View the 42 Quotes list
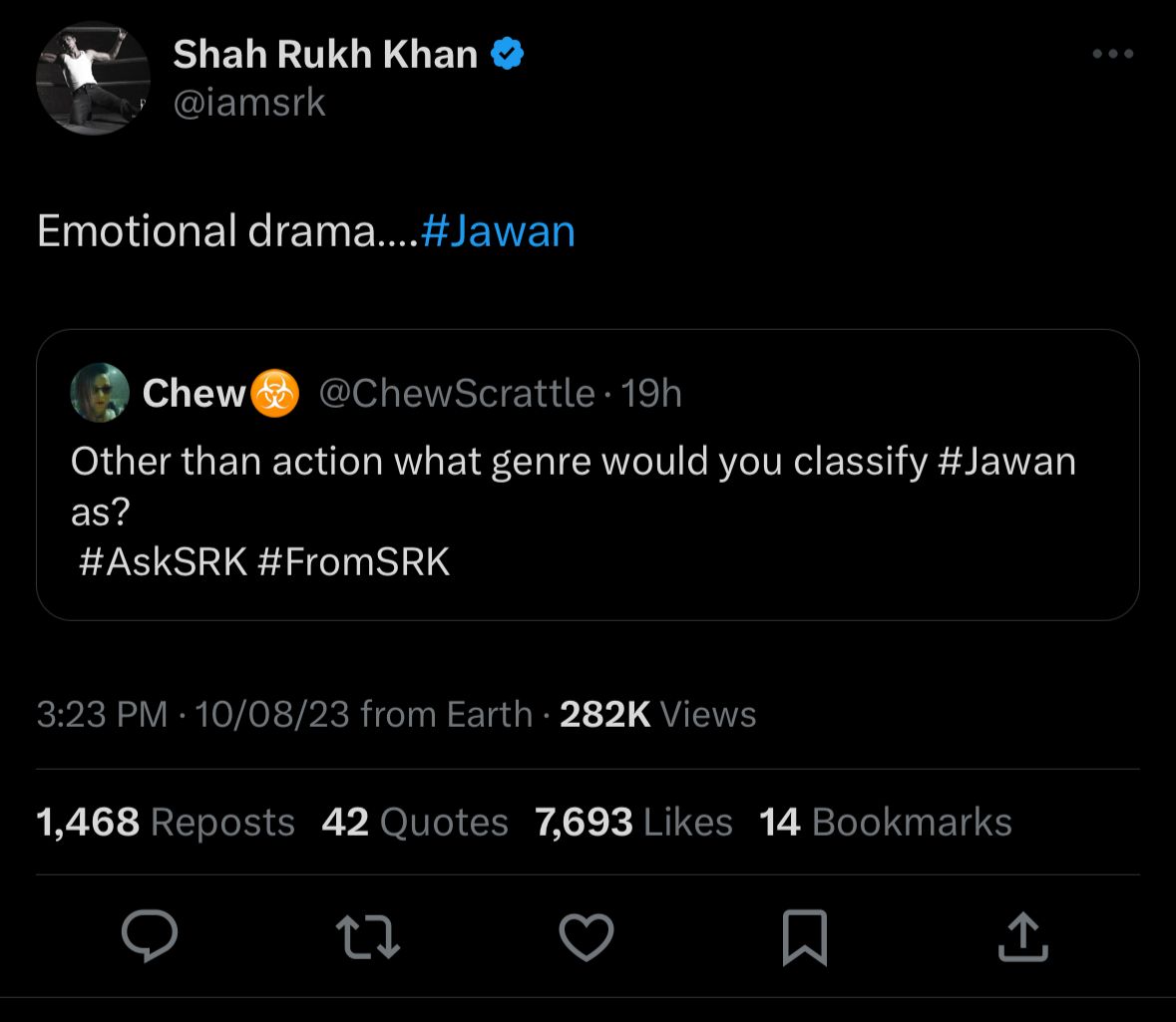Image resolution: width=1176 pixels, height=1022 pixels. point(415,822)
